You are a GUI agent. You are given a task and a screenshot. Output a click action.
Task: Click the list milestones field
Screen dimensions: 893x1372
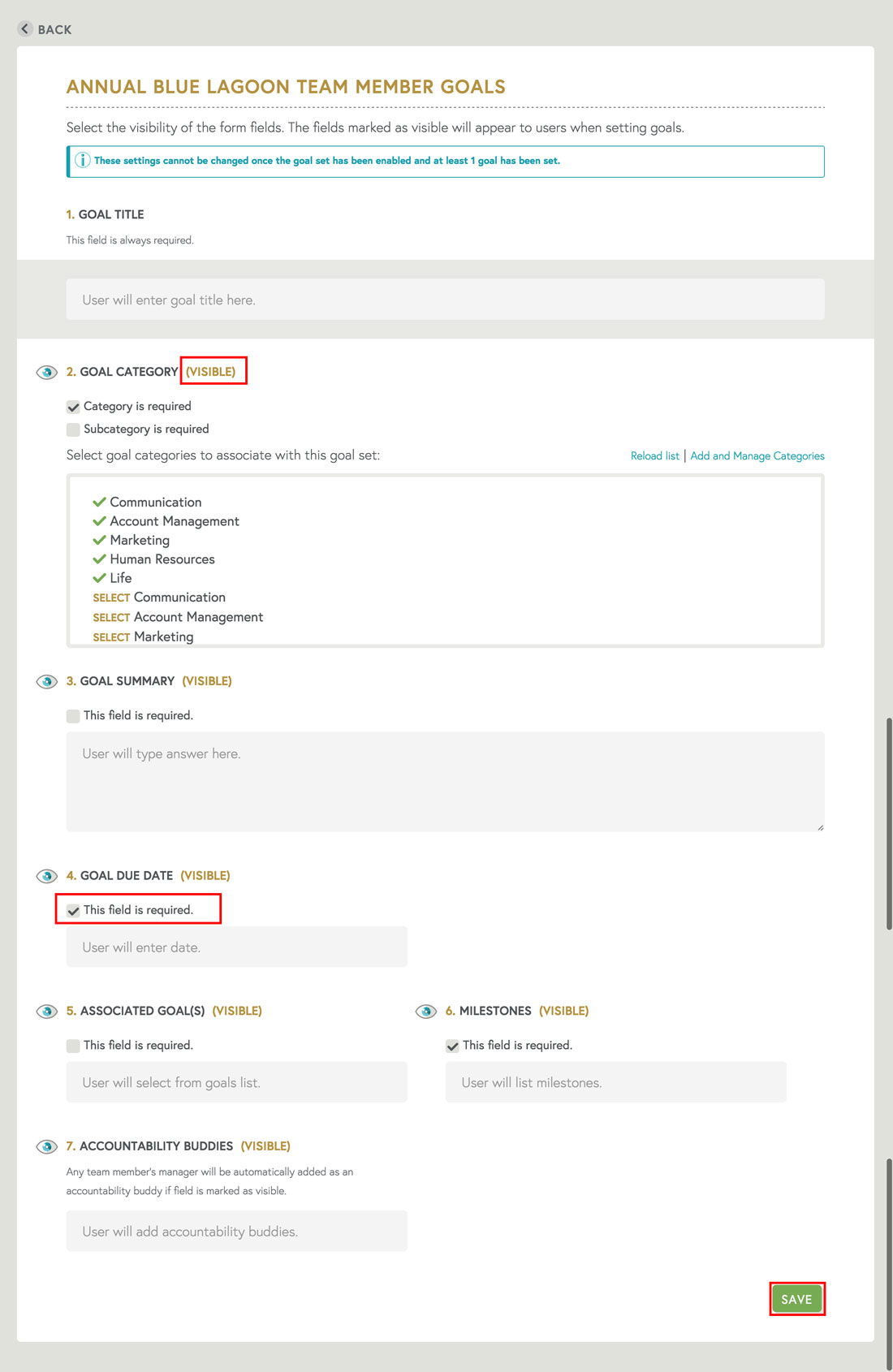pos(616,1082)
